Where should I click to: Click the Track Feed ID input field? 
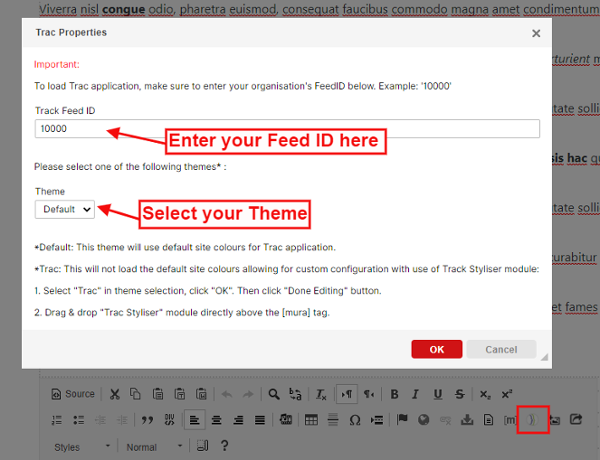[x=287, y=129]
